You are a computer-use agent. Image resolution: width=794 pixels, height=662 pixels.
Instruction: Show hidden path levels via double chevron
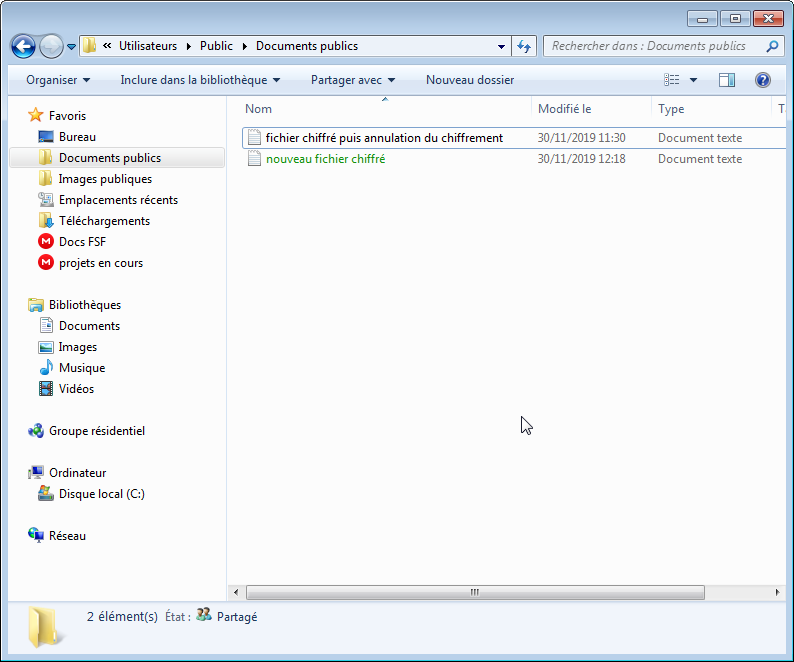click(x=107, y=46)
